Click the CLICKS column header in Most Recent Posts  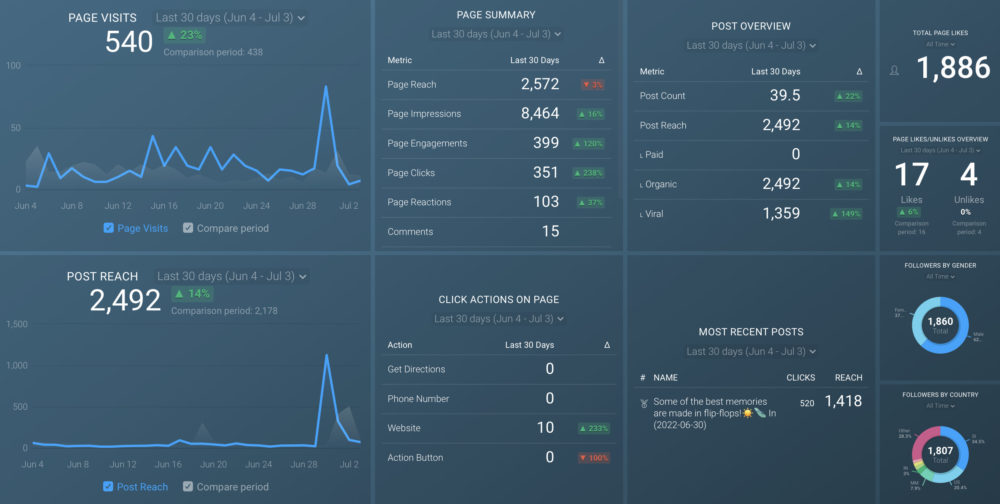pyautogui.click(x=800, y=378)
